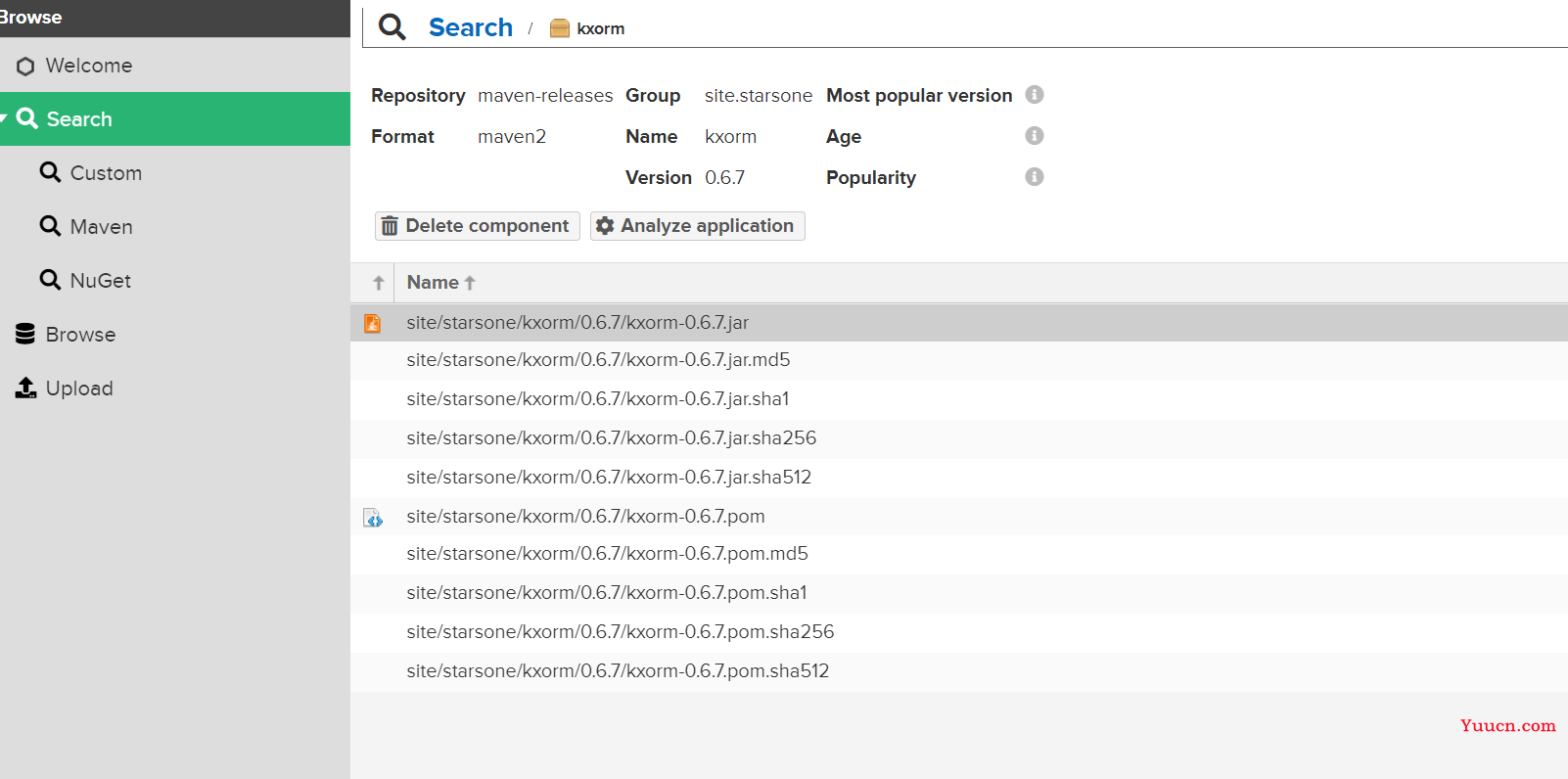
Task: Select the kxorm-0.6.7.jar row
Action: (x=959, y=322)
